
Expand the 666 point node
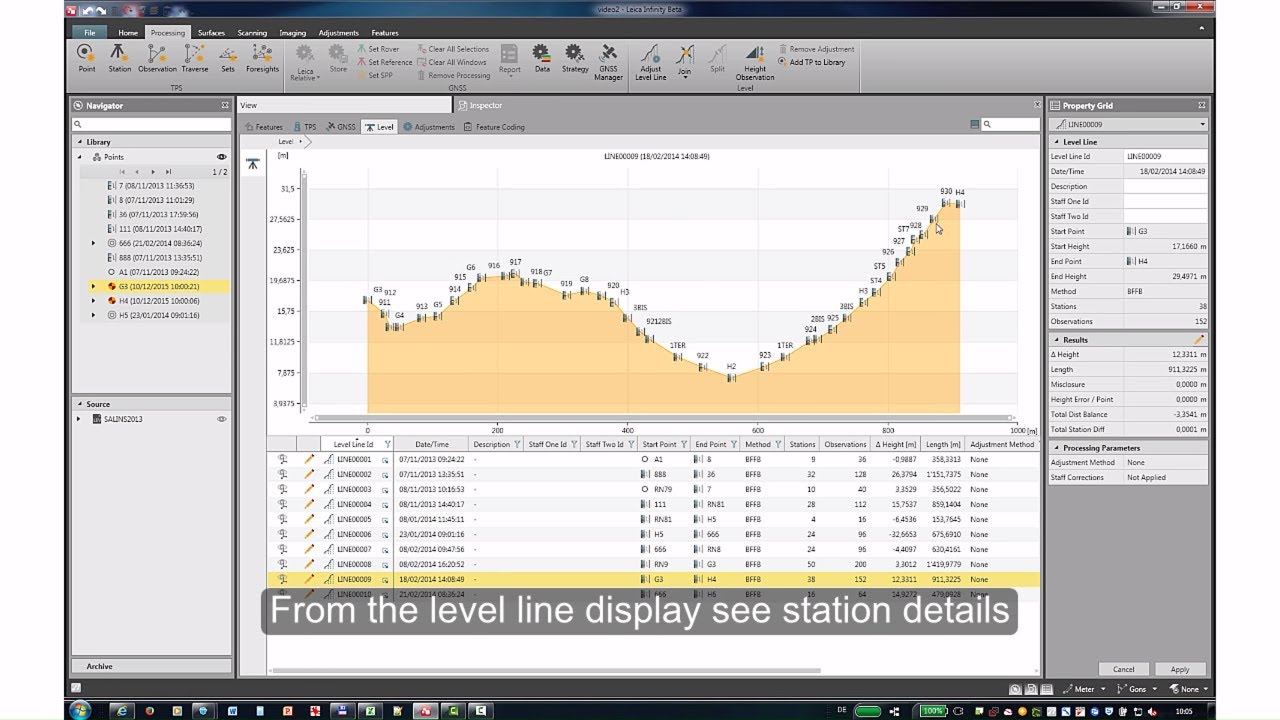pyautogui.click(x=94, y=243)
